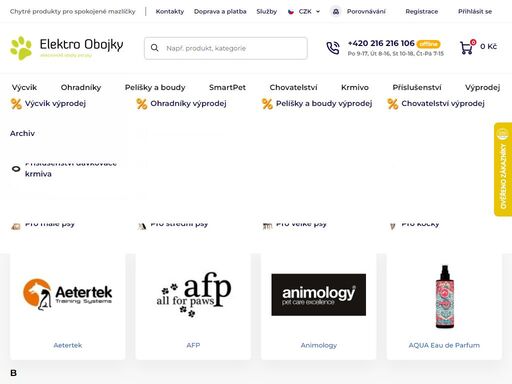This screenshot has width=512, height=384.
Task: Click the green paw logo icon
Action: point(21,48)
